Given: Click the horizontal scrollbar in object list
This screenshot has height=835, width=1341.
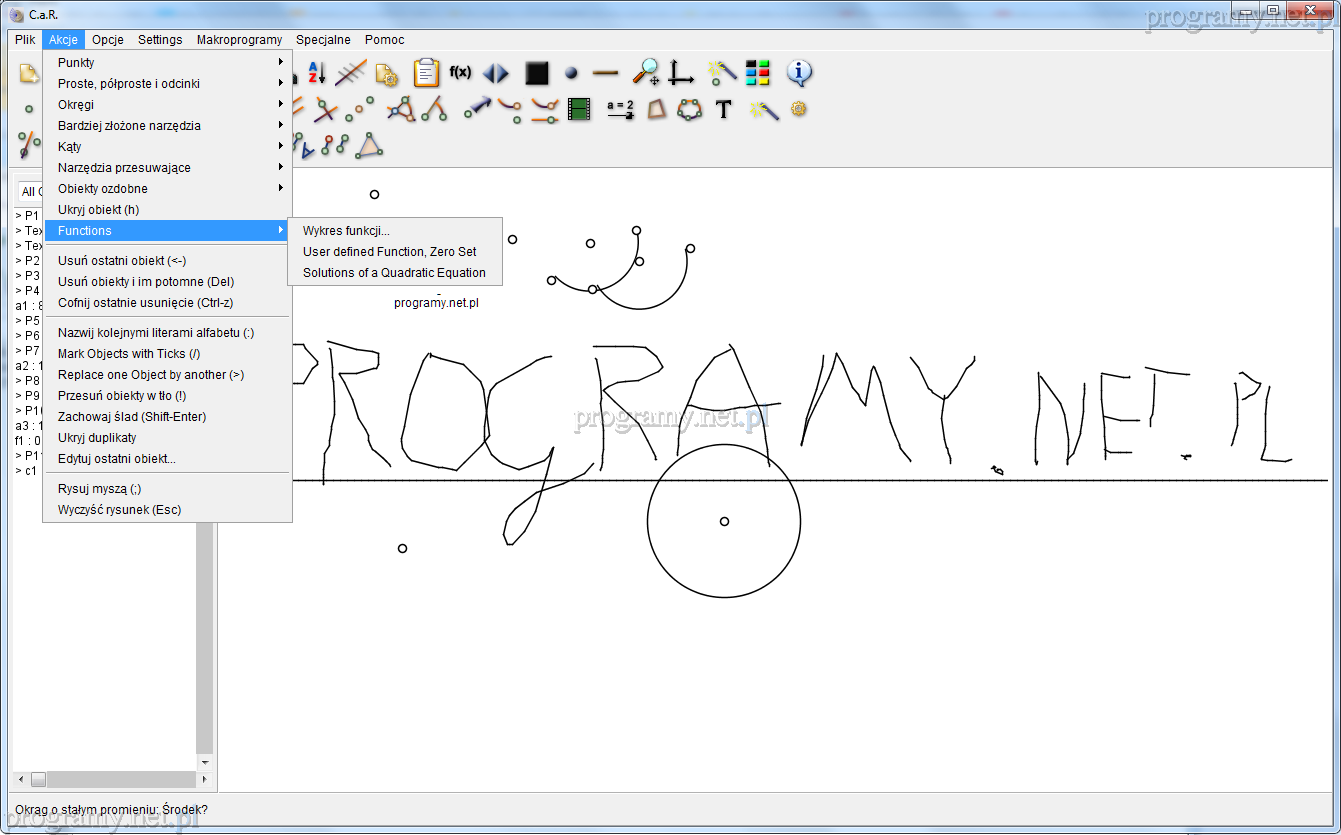Looking at the screenshot, I should pos(110,779).
